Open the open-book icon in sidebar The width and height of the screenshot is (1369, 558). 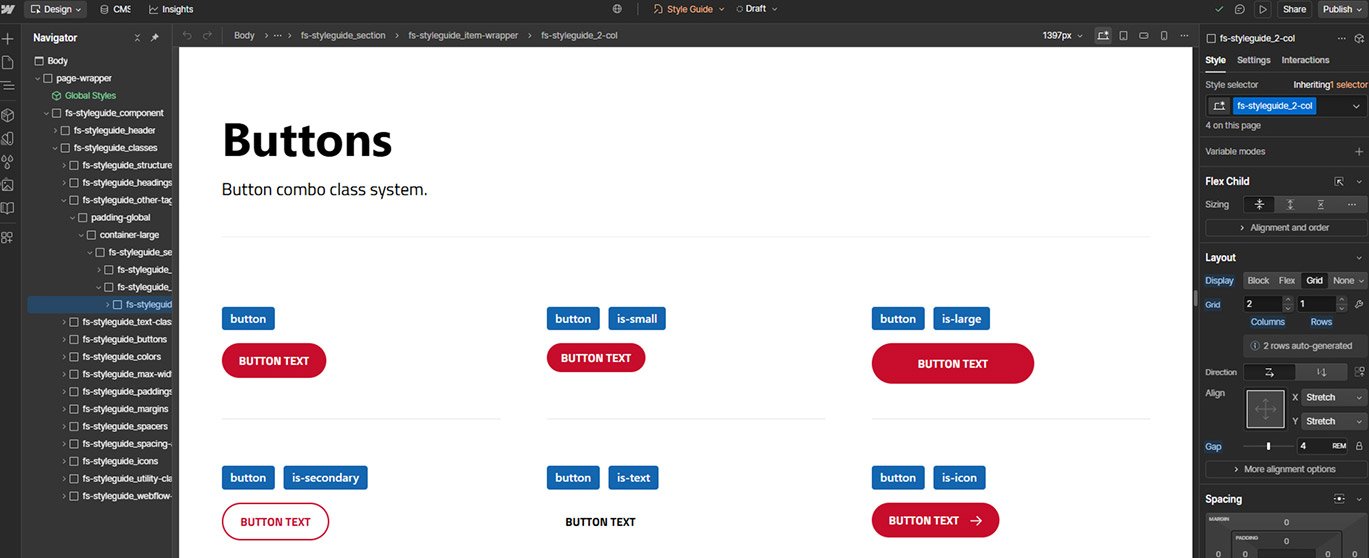pos(8,208)
